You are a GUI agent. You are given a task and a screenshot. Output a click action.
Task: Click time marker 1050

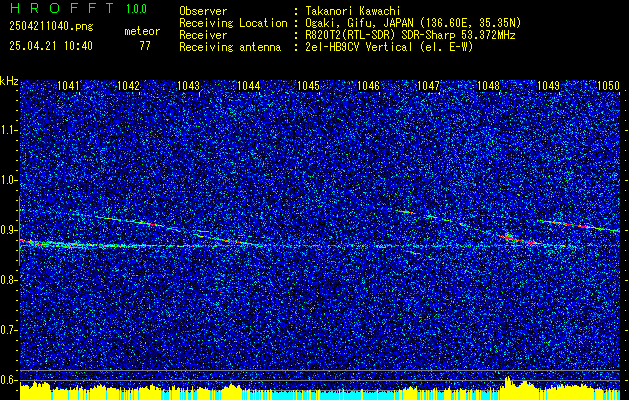point(608,86)
